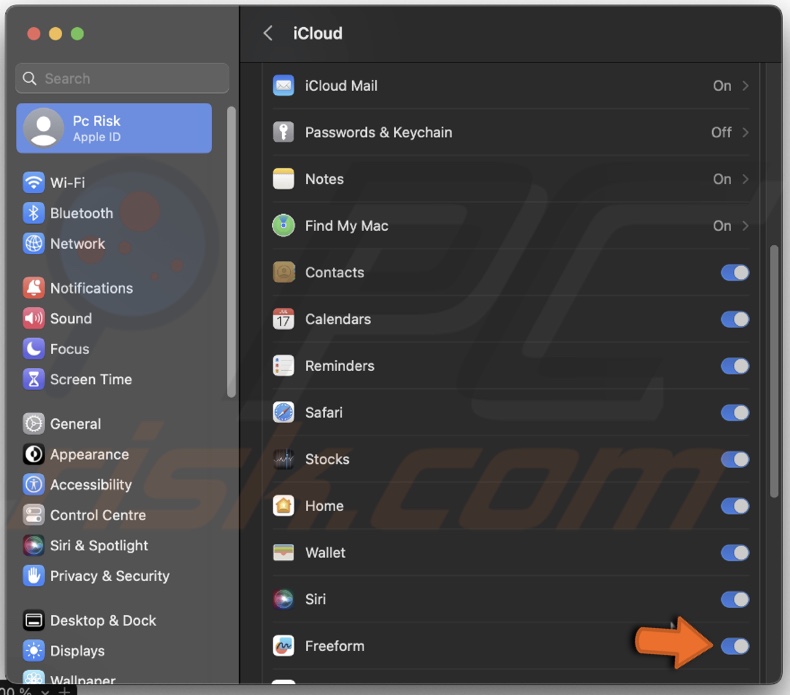Image resolution: width=790 pixels, height=695 pixels.
Task: Click the Notifications bell icon
Action: click(x=34, y=288)
